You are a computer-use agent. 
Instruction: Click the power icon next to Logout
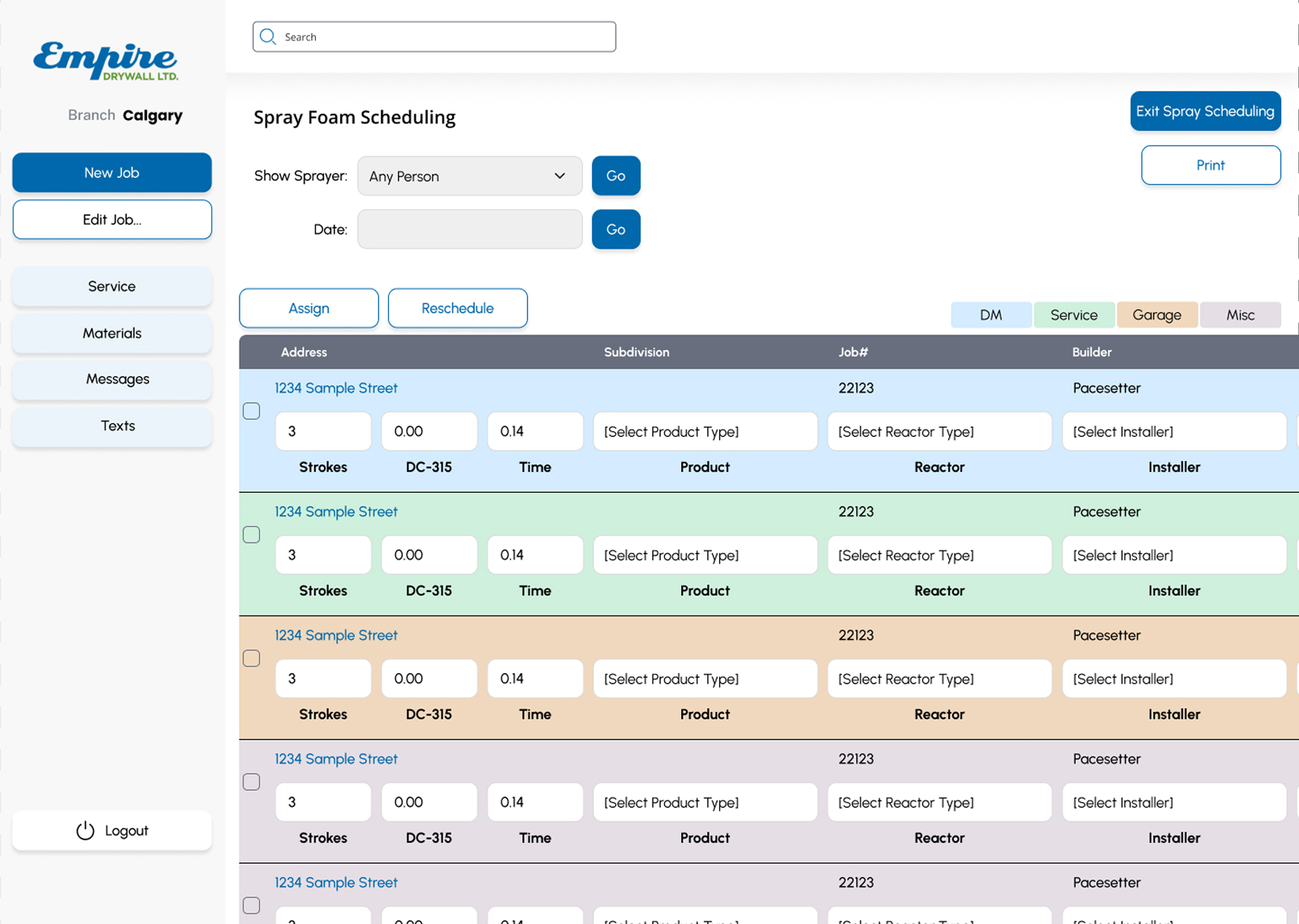84,831
